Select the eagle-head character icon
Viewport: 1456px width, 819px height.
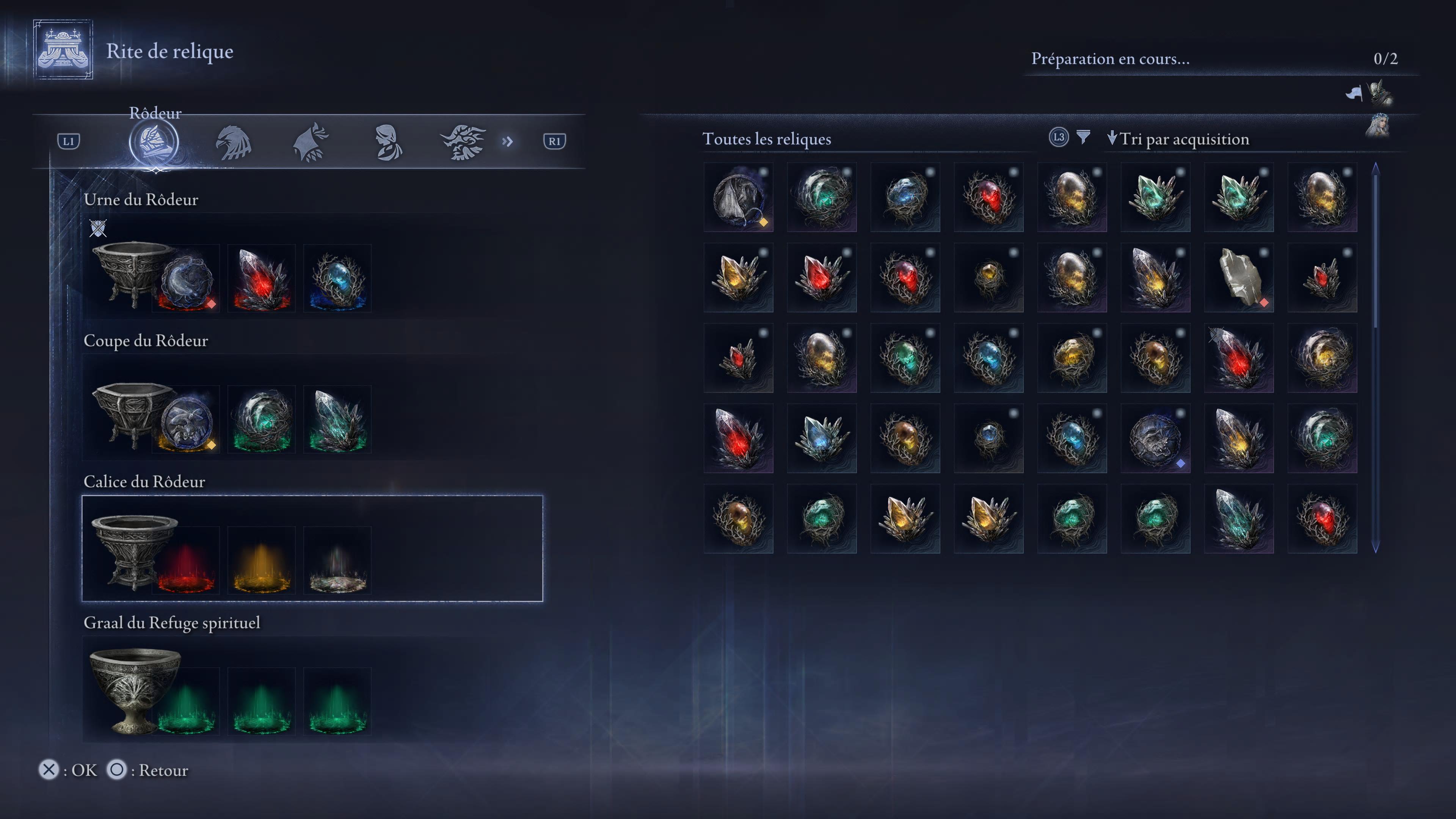click(x=234, y=143)
